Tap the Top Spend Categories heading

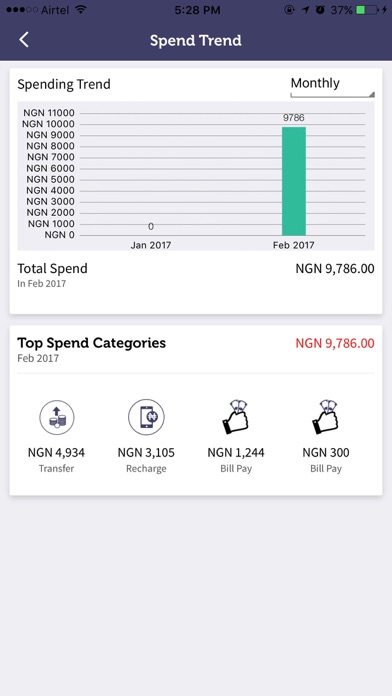pyautogui.click(x=91, y=343)
